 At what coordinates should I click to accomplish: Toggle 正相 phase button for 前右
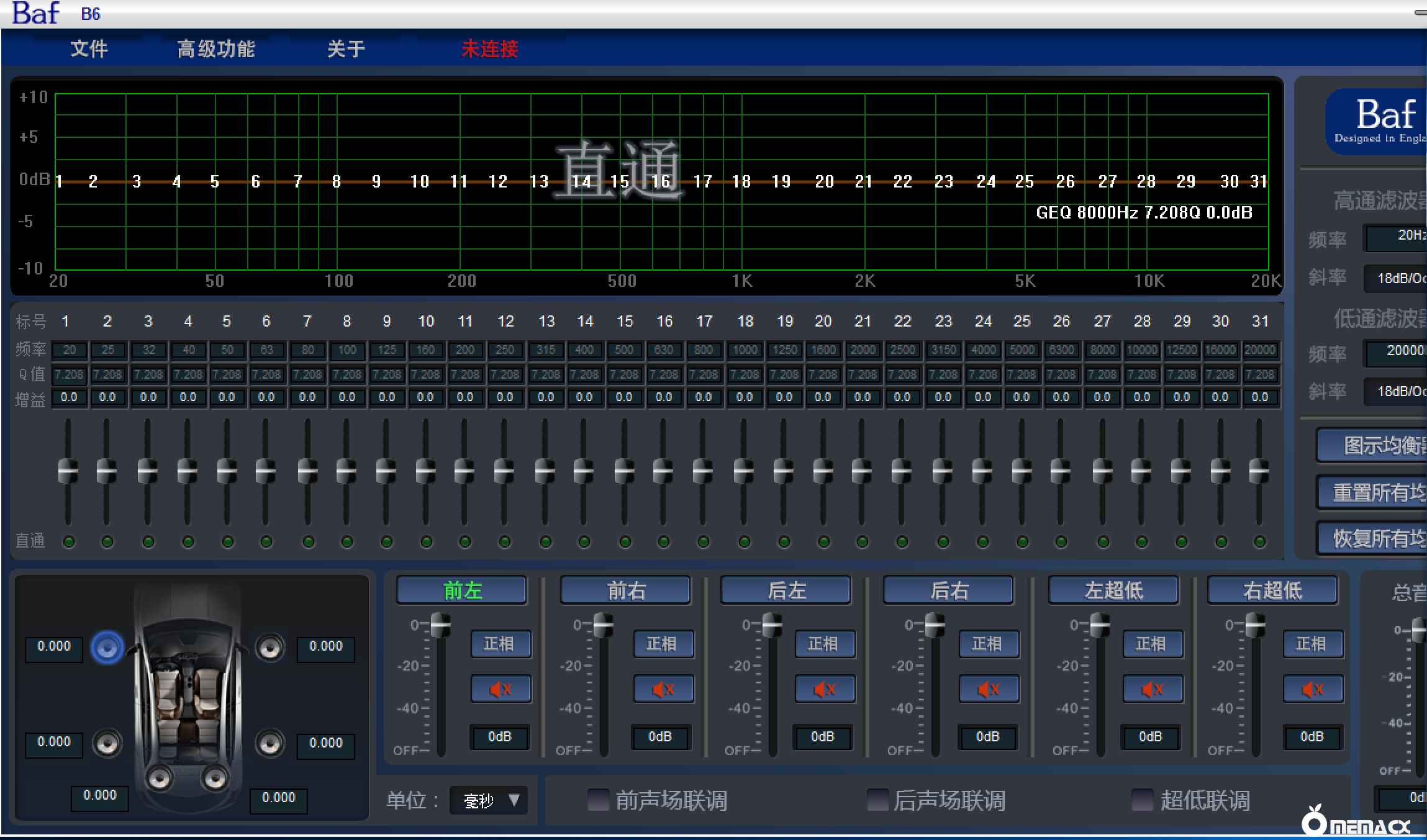click(x=663, y=644)
